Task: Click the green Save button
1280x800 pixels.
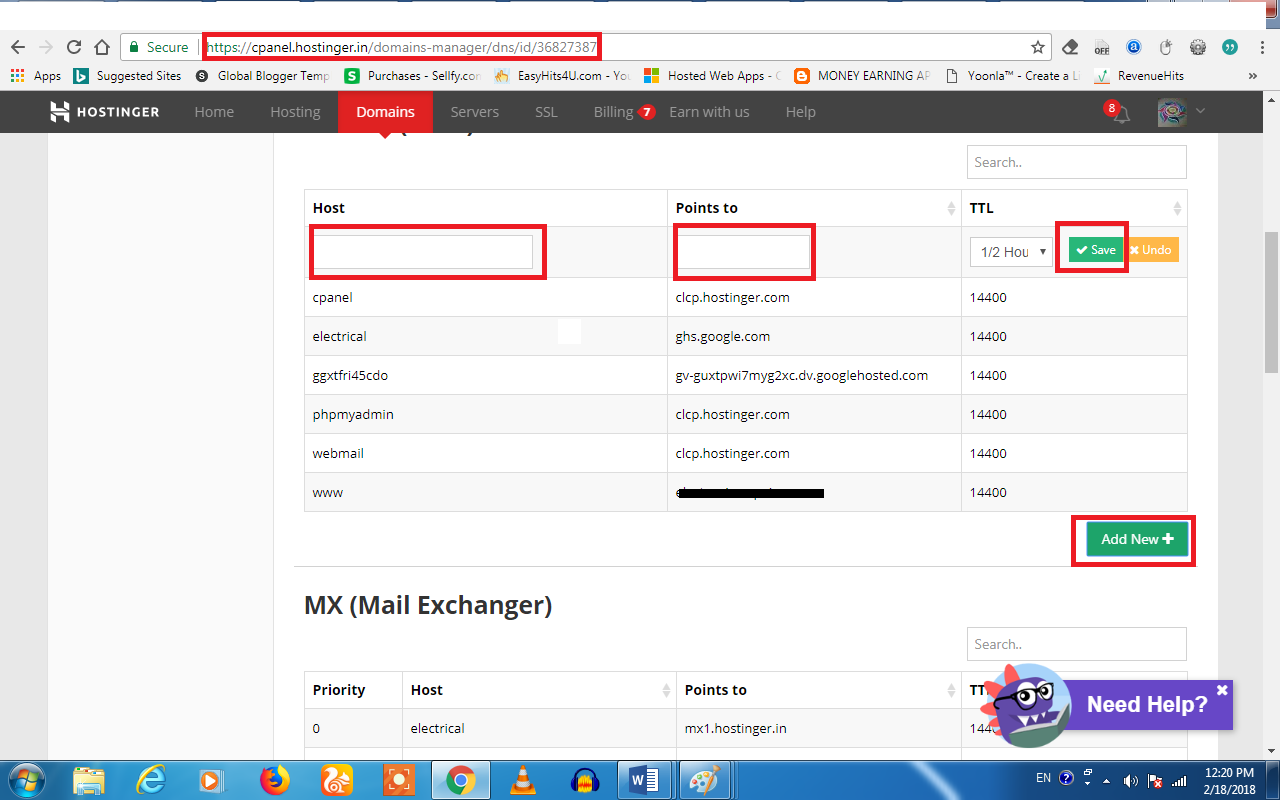Action: [1096, 250]
